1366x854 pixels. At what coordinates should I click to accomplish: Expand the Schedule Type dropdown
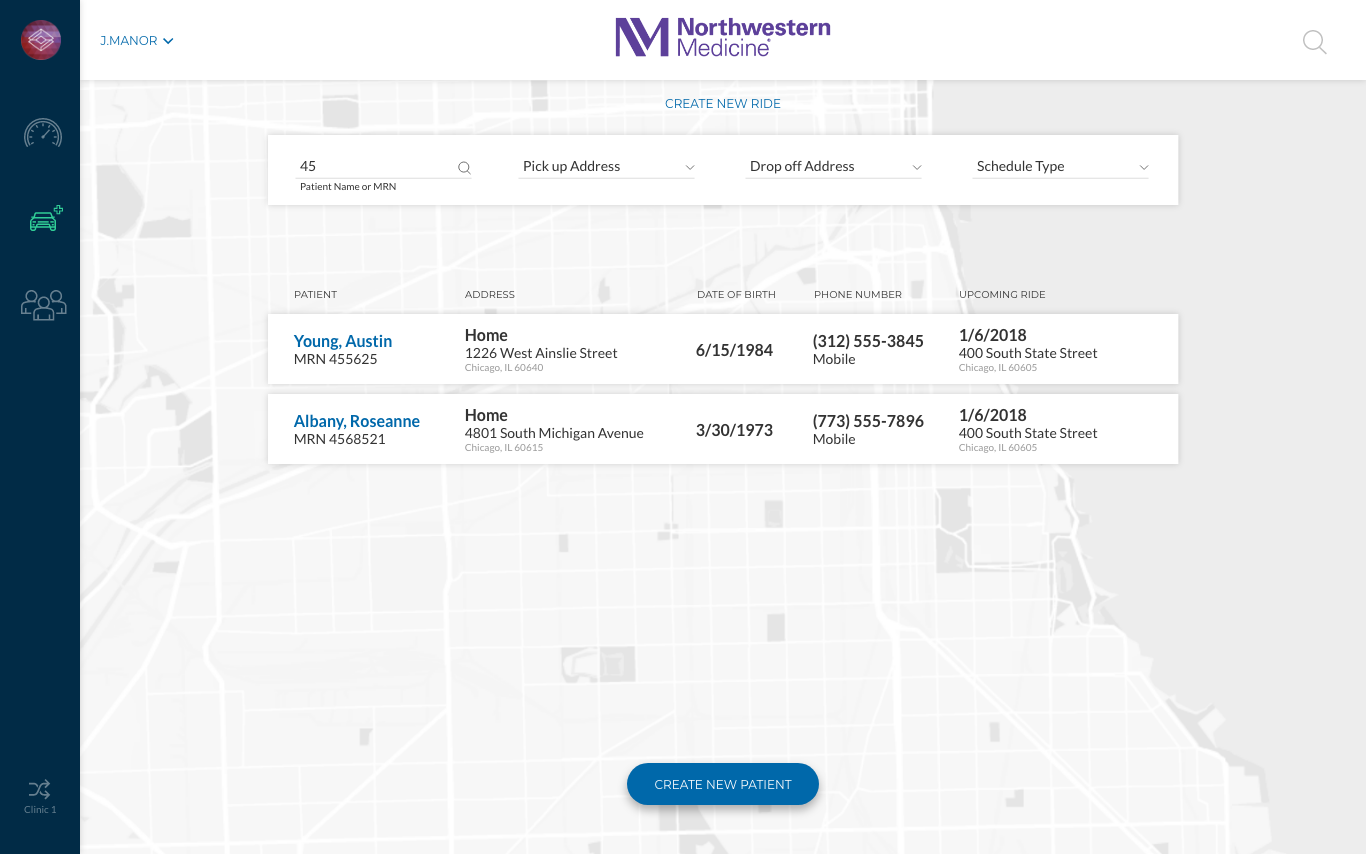1062,167
